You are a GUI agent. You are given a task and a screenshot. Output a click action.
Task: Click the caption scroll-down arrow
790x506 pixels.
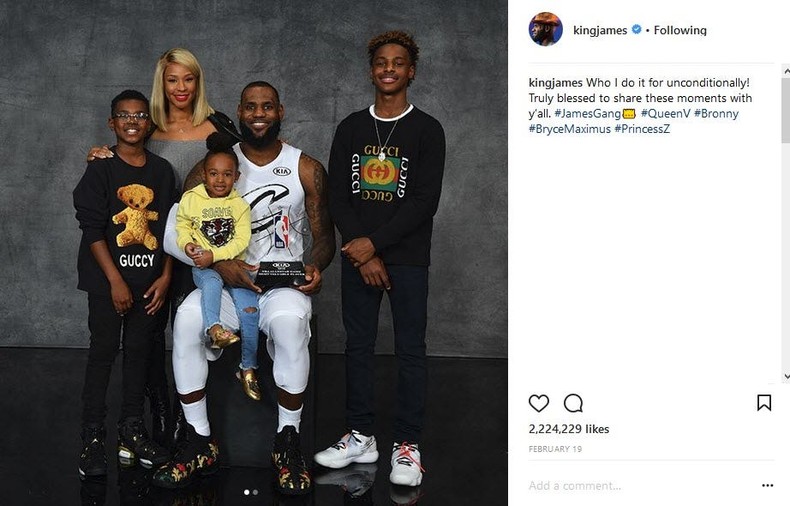click(x=786, y=377)
